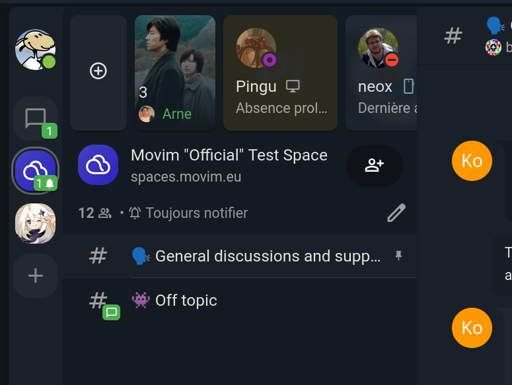Click the first orange Ko avatar
The height and width of the screenshot is (385, 512).
coord(472,161)
